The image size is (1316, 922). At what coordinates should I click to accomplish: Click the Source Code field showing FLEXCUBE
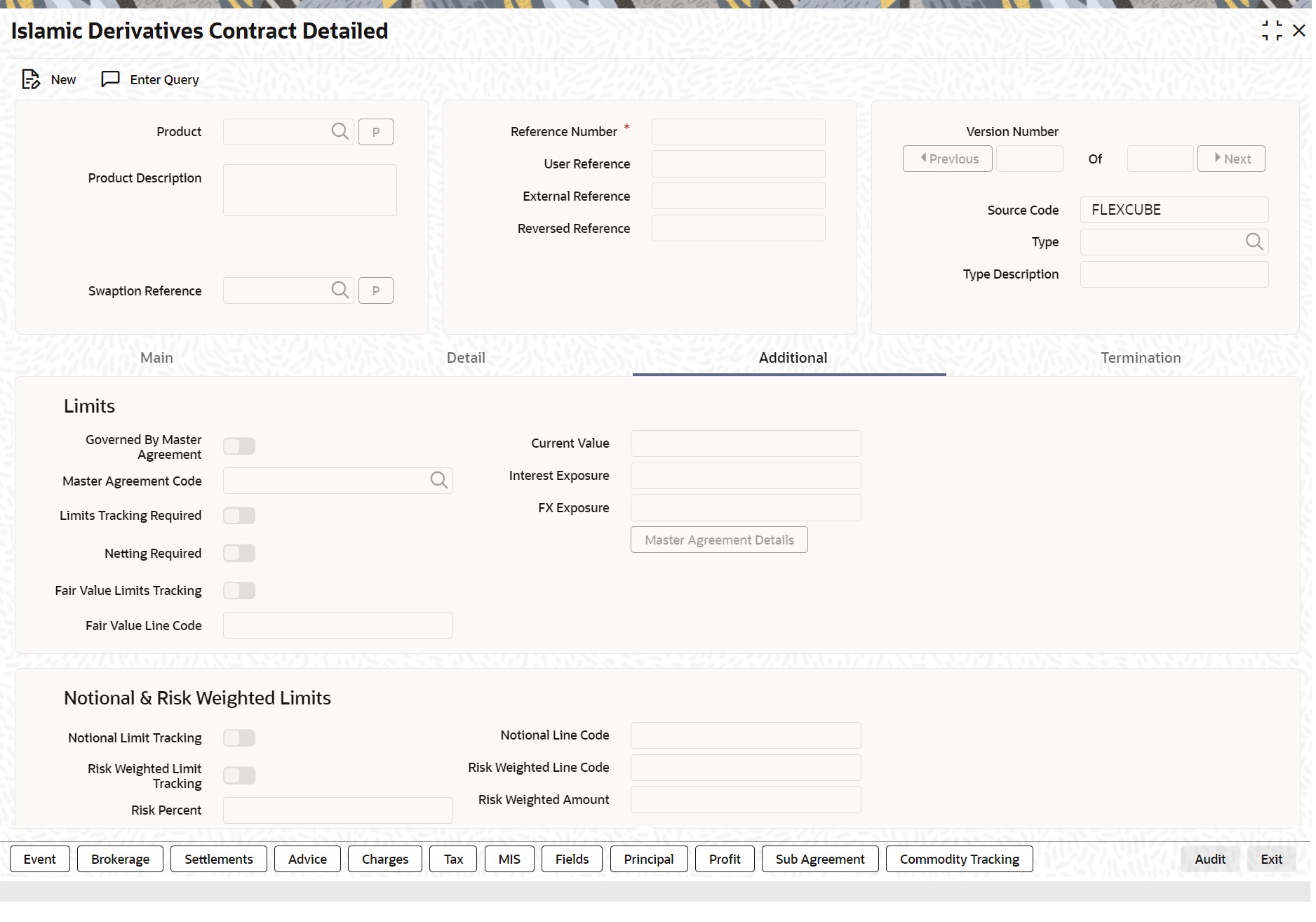tap(1174, 210)
